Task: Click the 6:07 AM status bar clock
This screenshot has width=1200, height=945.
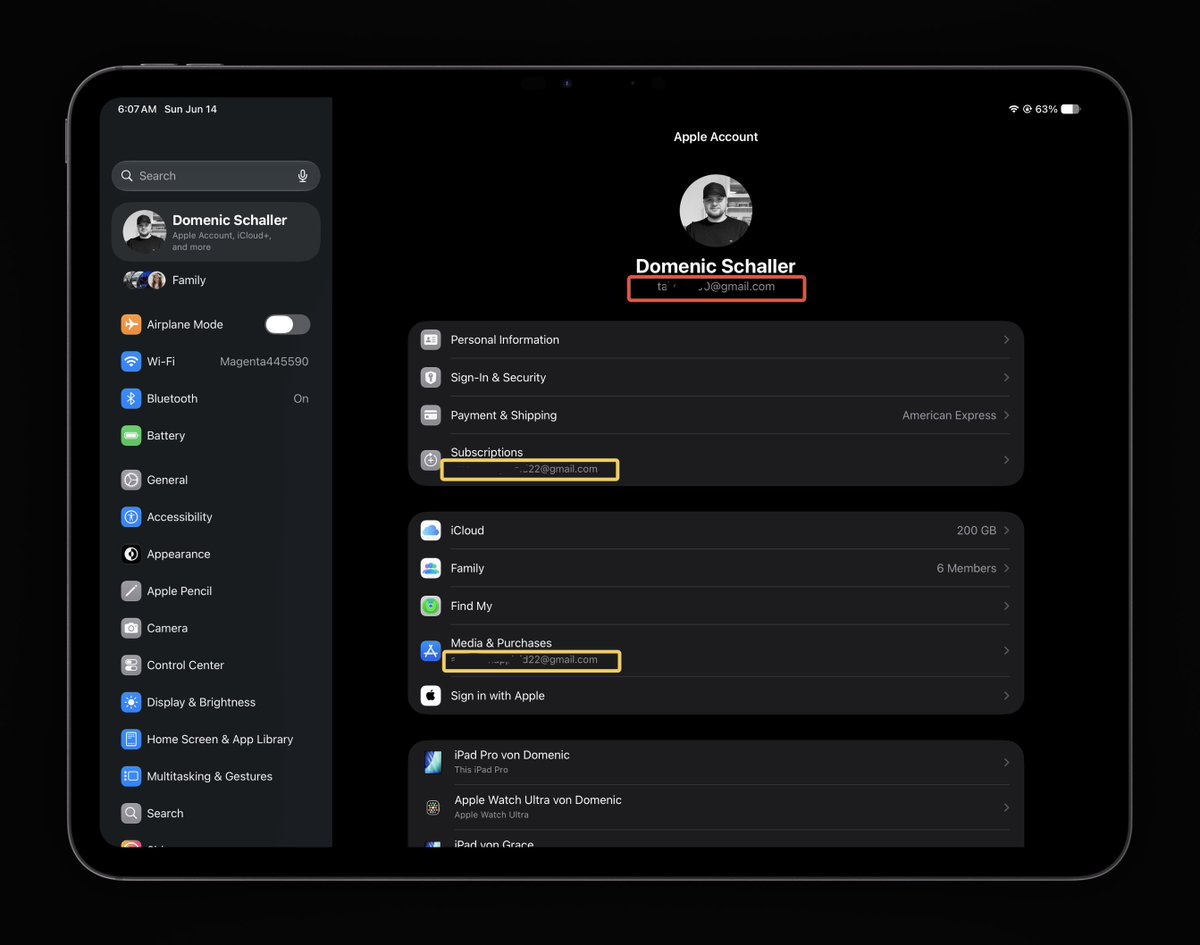Action: (137, 109)
